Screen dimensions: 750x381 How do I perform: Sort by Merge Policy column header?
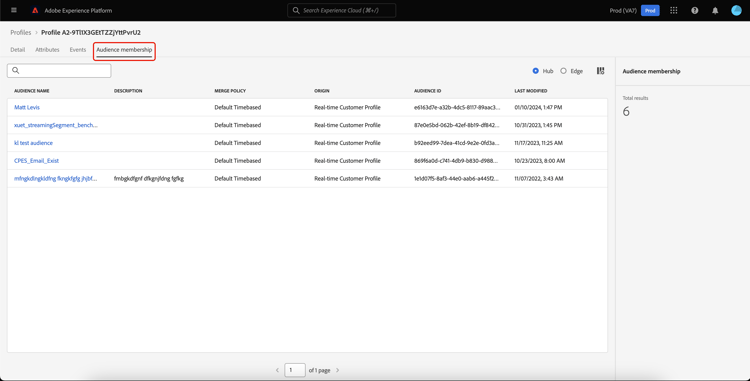pos(230,91)
